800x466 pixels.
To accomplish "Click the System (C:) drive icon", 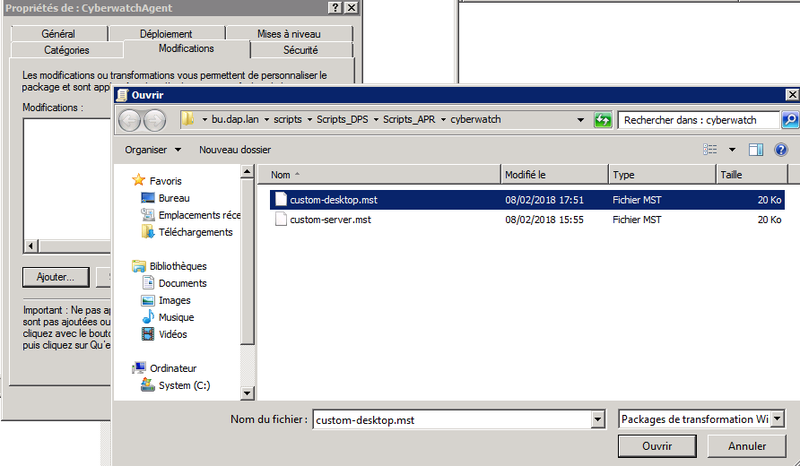I will (x=148, y=385).
